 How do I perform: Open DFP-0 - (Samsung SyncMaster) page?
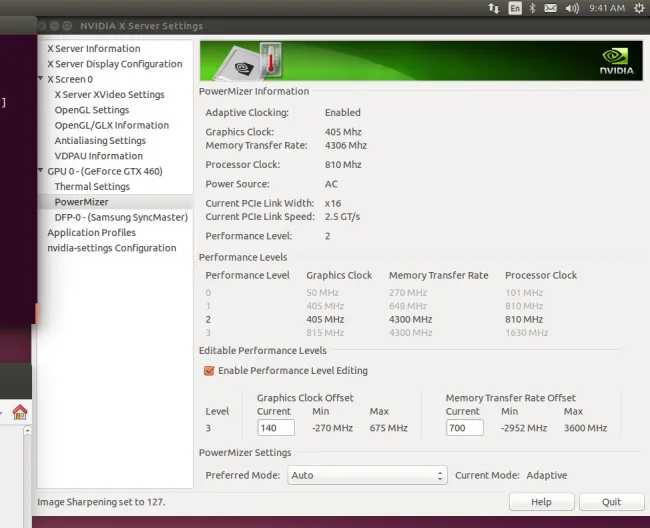tap(121, 217)
